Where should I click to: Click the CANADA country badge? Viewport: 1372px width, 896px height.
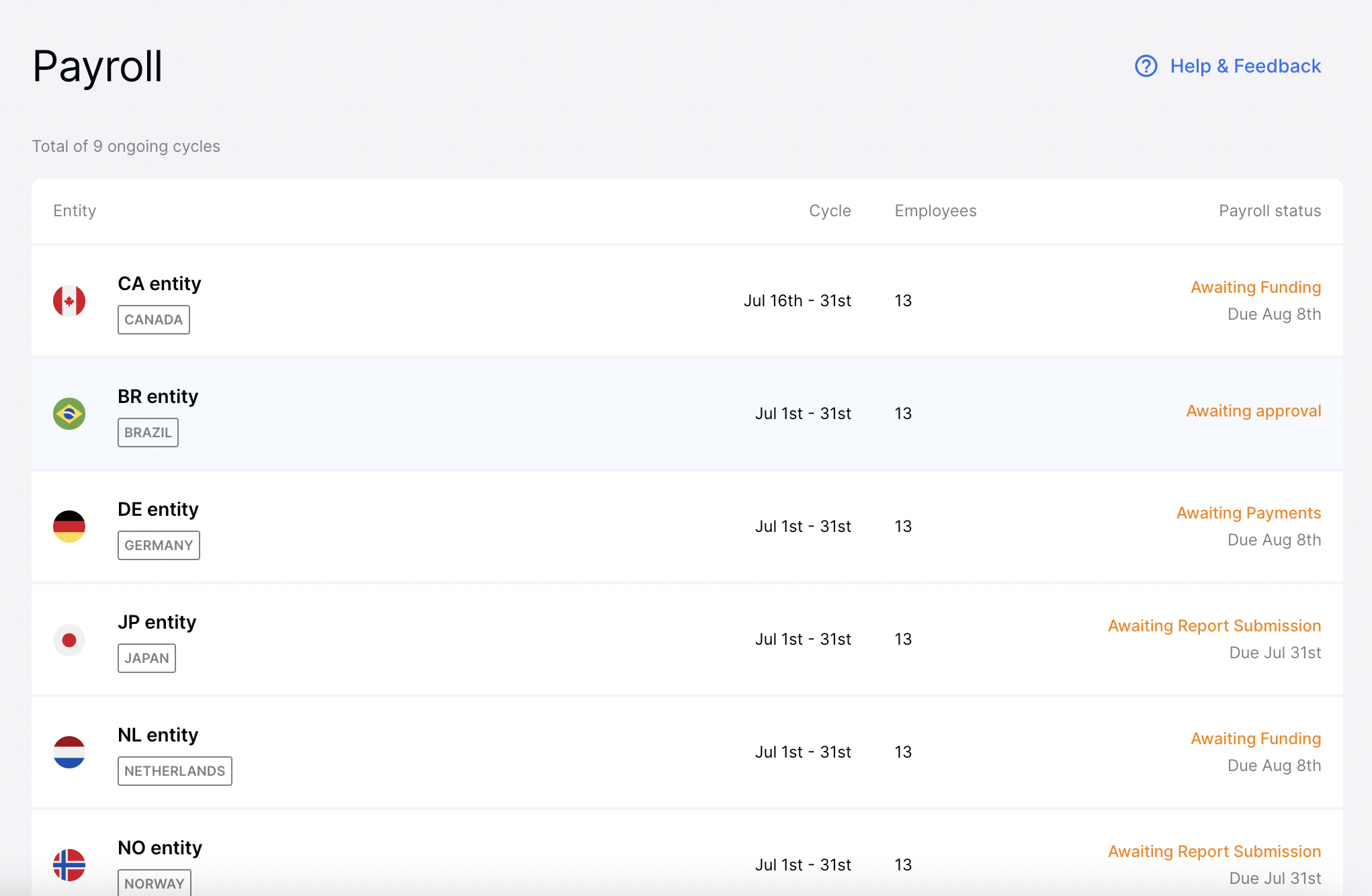[x=153, y=320]
